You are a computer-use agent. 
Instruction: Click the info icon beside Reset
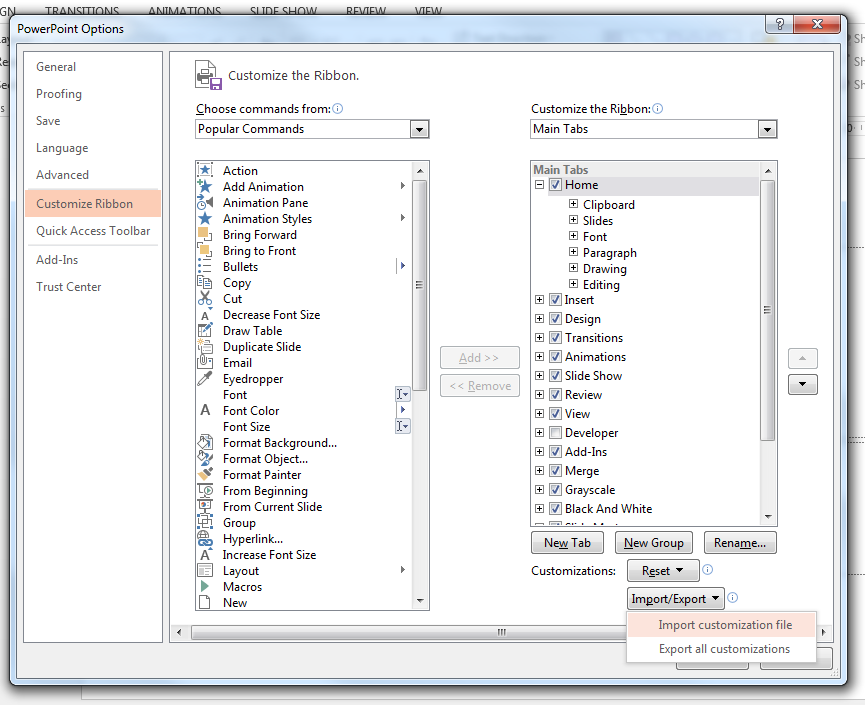coord(707,570)
